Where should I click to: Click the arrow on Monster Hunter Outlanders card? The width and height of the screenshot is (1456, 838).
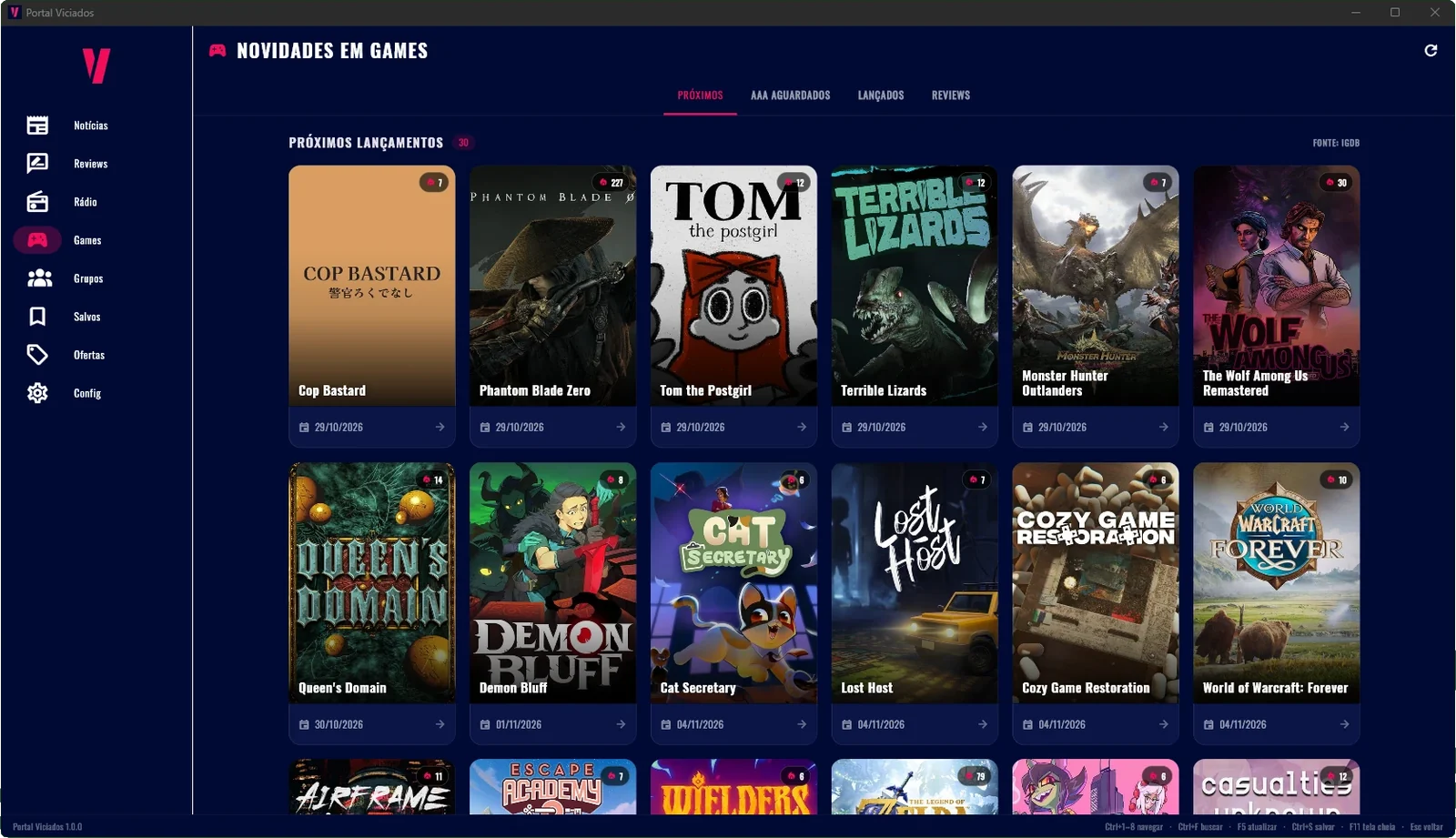(1164, 427)
